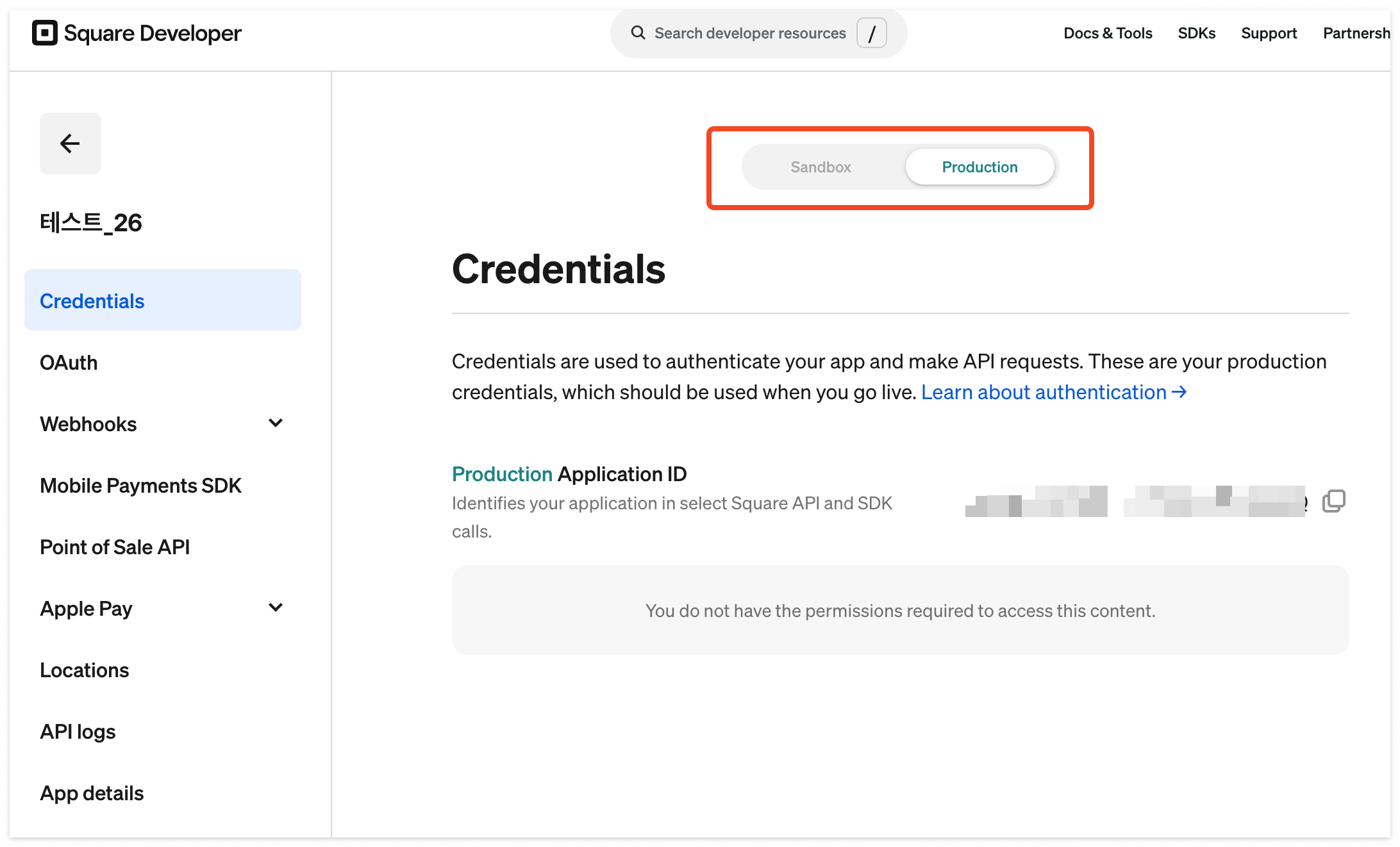Screen dimensions: 1400x847
Task: Focus the Search developer resources field
Action: 758,33
